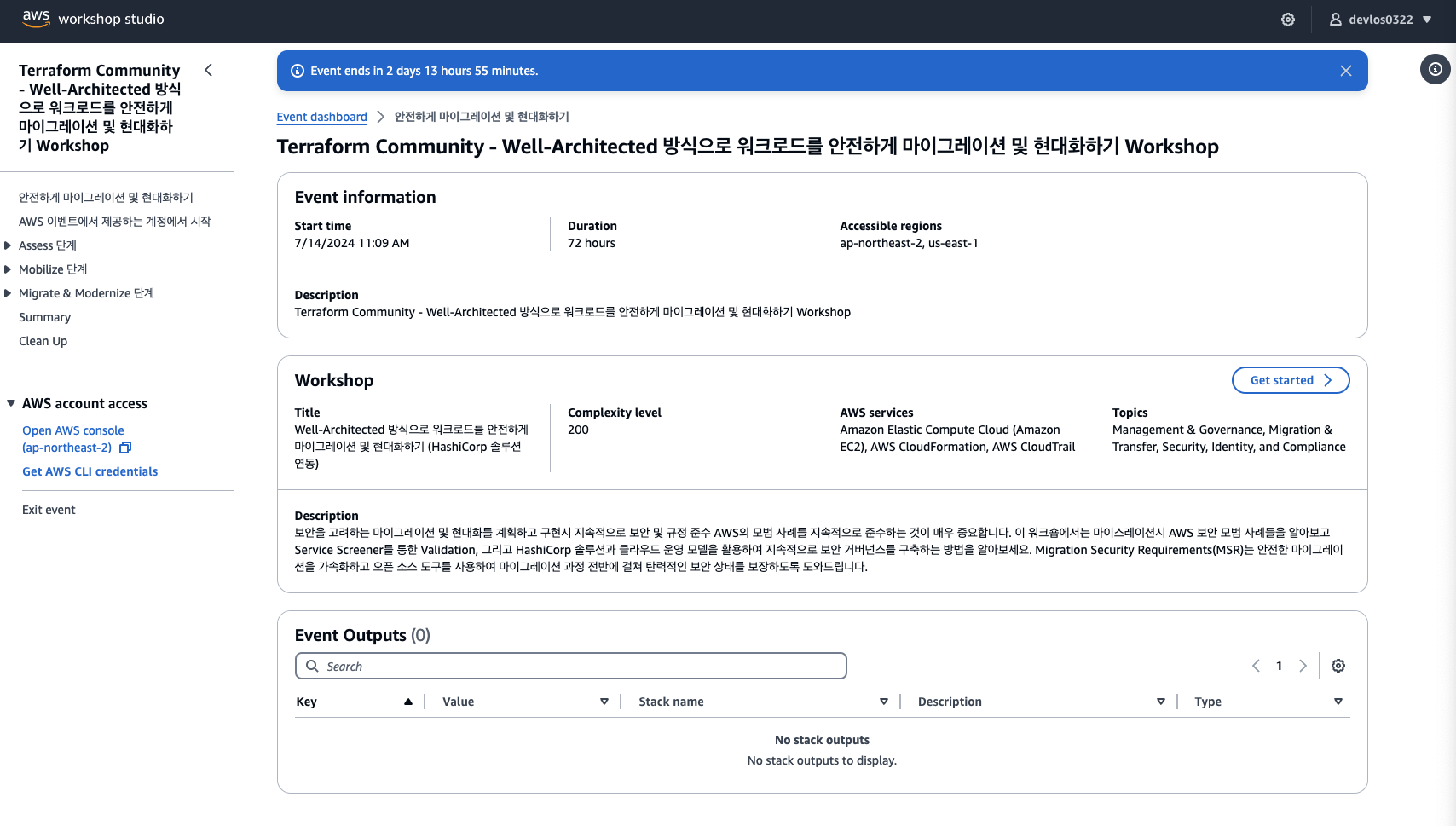Open settings gear in top header
The image size is (1456, 826).
point(1288,20)
